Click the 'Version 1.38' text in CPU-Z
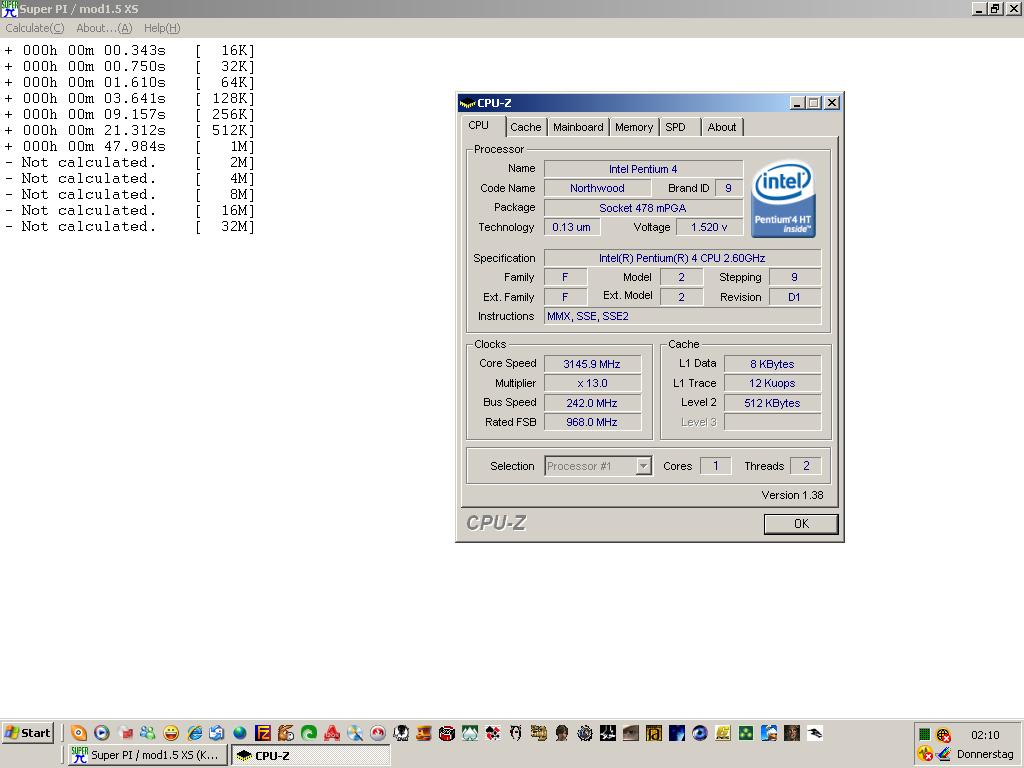 pyautogui.click(x=792, y=495)
